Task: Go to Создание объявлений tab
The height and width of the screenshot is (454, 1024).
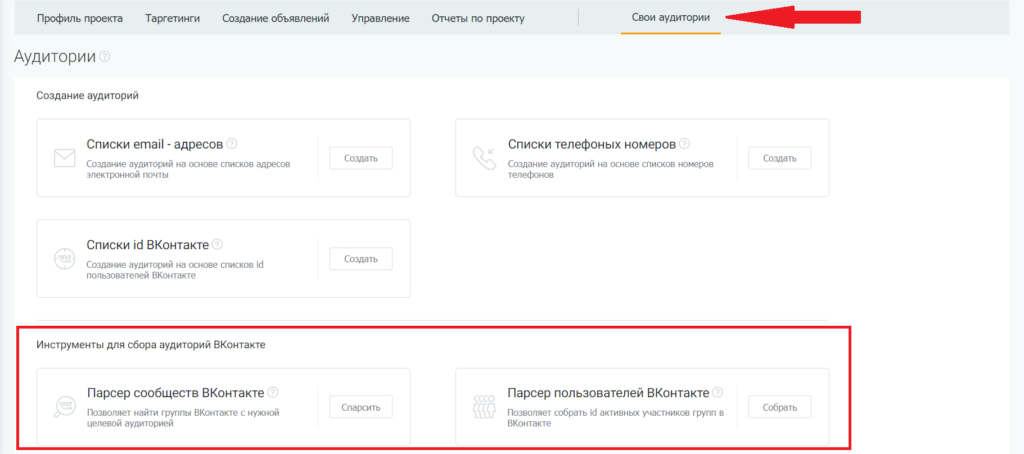Action: click(276, 18)
